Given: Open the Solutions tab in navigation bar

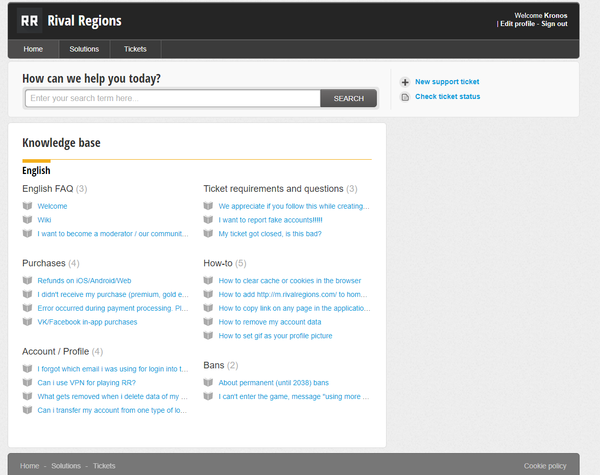Looking at the screenshot, I should click(84, 49).
